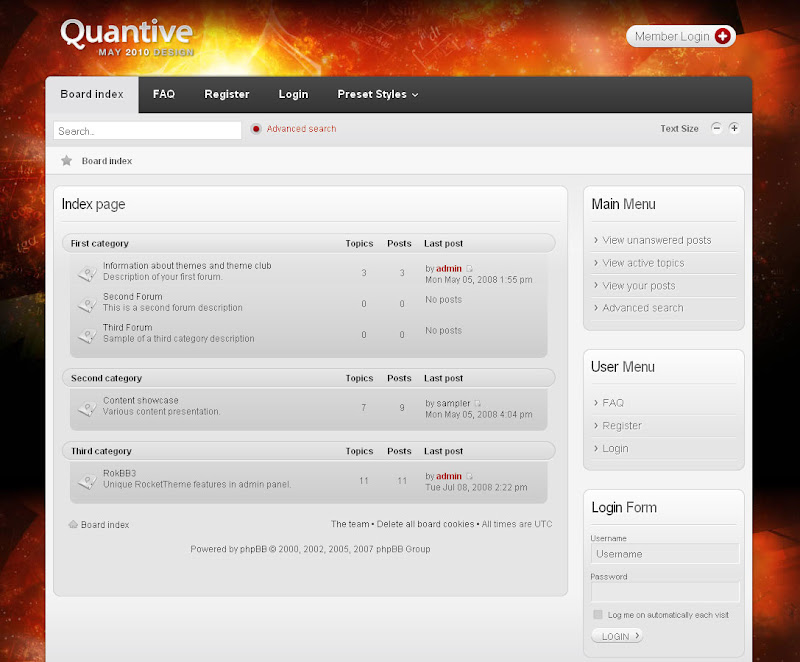Open Information about themes and theme club forum
The image size is (800, 662).
click(187, 266)
